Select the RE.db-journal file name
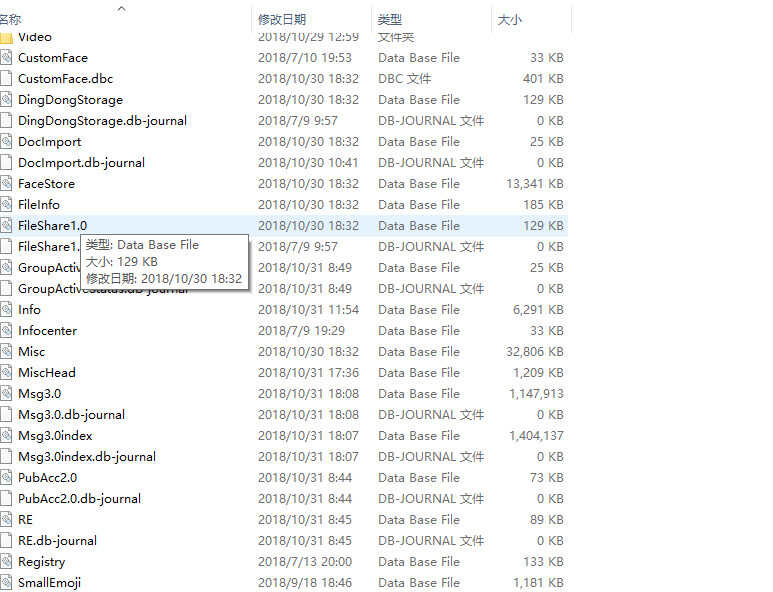This screenshot has height=592, width=773. (x=57, y=541)
